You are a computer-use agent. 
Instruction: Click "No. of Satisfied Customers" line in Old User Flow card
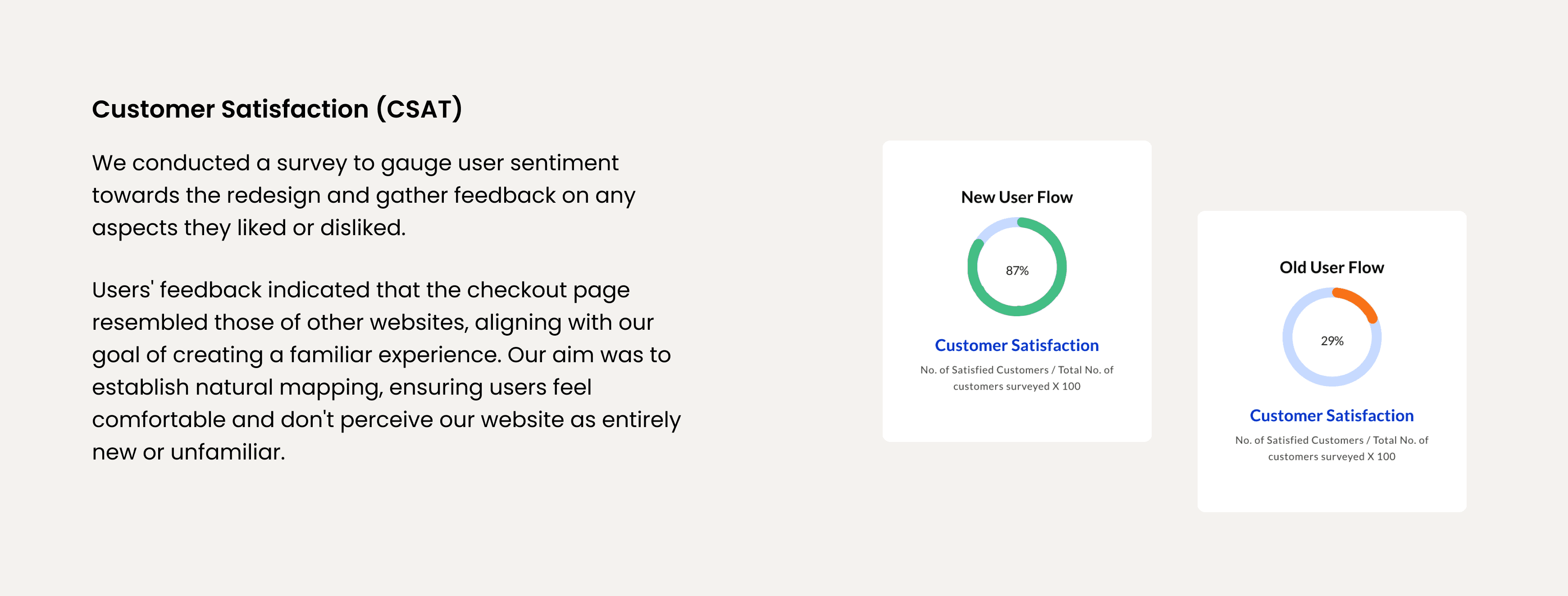(1299, 440)
